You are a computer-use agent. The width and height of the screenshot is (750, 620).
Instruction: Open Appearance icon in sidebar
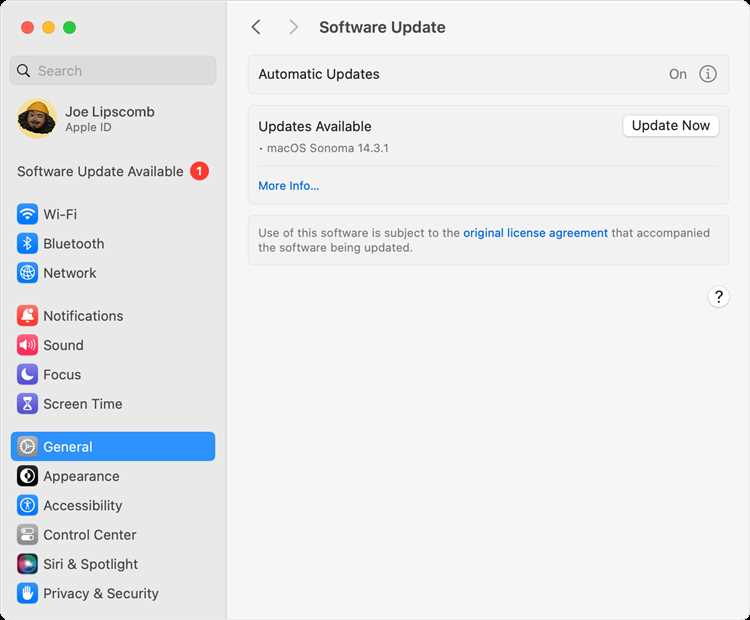coord(27,476)
